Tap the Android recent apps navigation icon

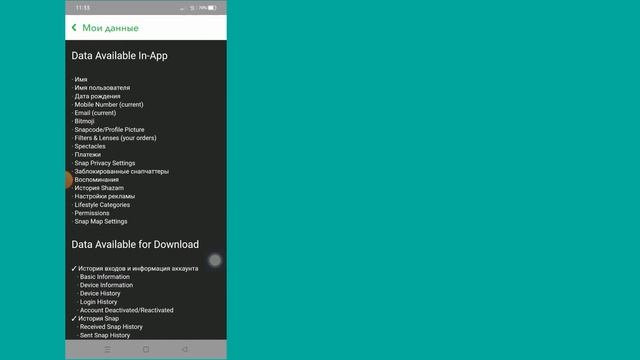pyautogui.click(x=107, y=349)
